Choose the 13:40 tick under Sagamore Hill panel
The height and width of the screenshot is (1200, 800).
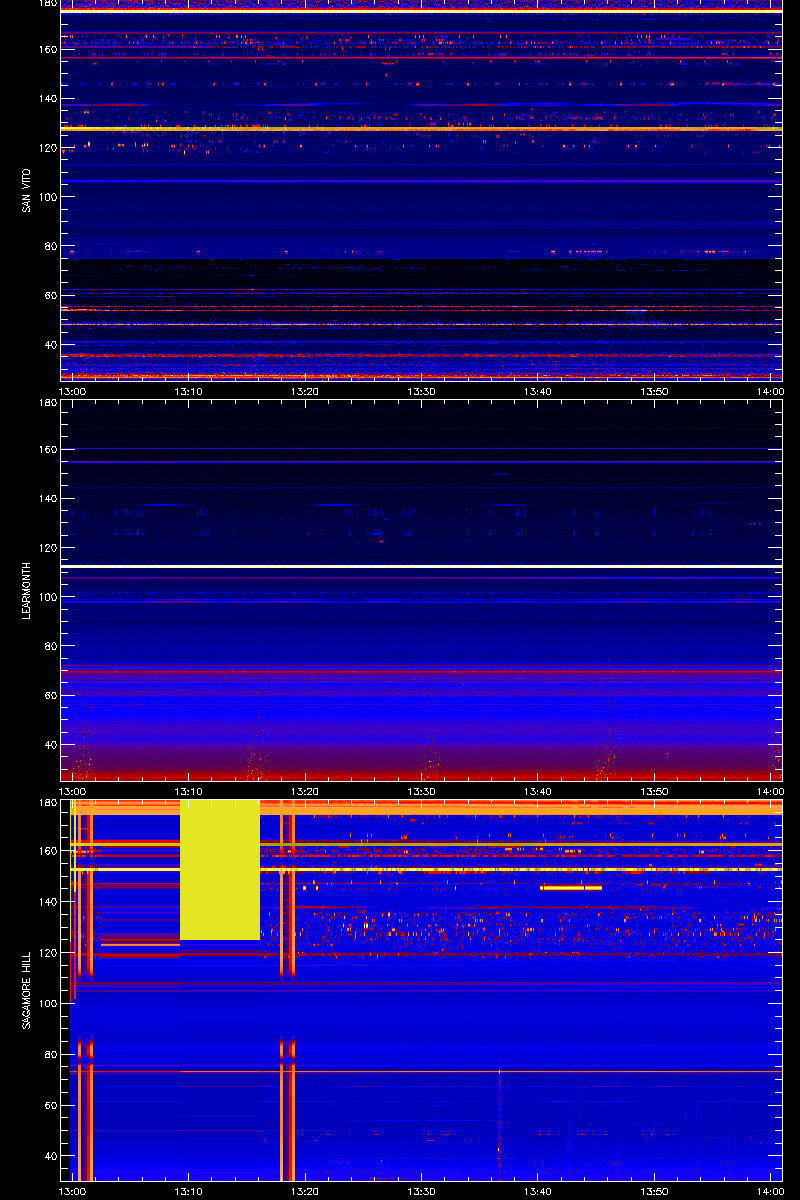538,1192
